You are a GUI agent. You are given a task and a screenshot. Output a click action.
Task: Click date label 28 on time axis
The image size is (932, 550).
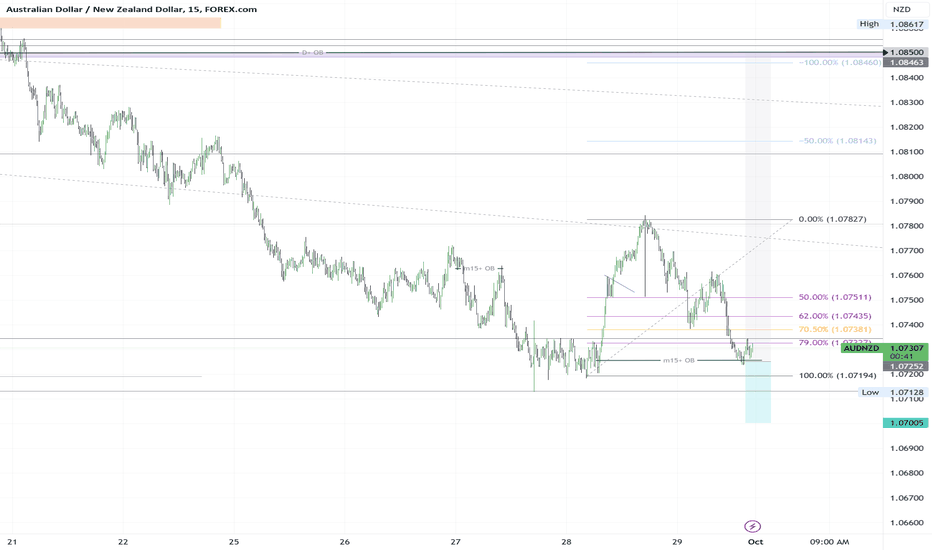[566, 542]
